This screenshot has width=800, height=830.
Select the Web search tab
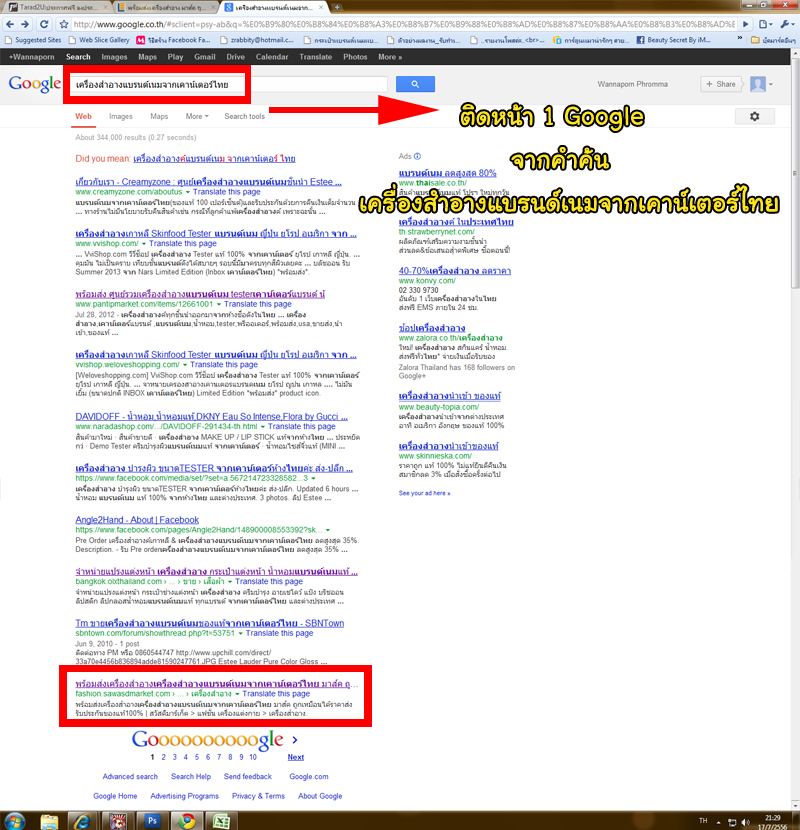(x=83, y=116)
